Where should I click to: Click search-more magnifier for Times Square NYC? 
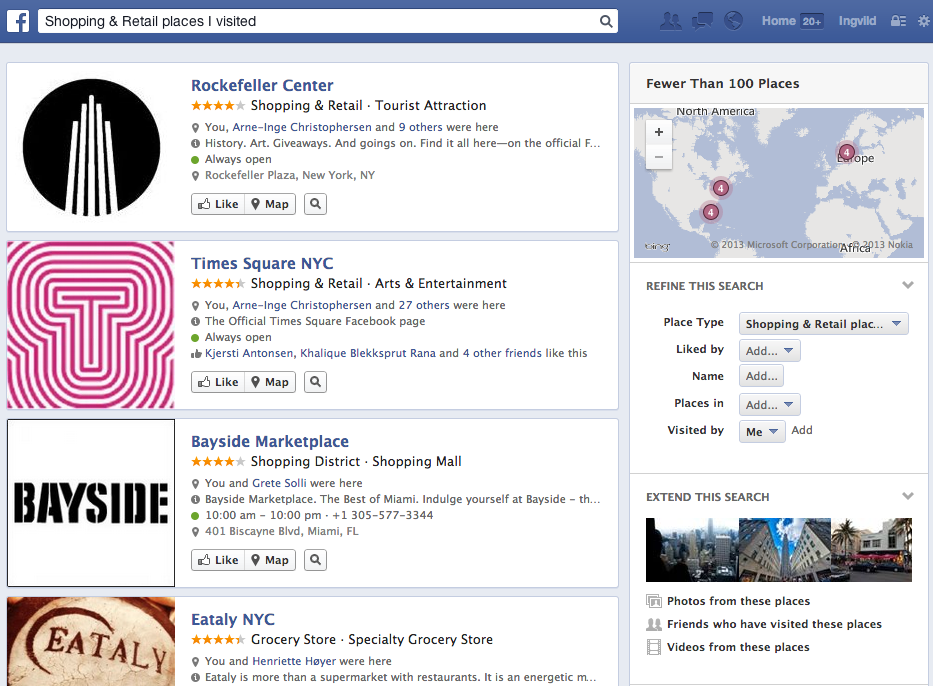315,382
